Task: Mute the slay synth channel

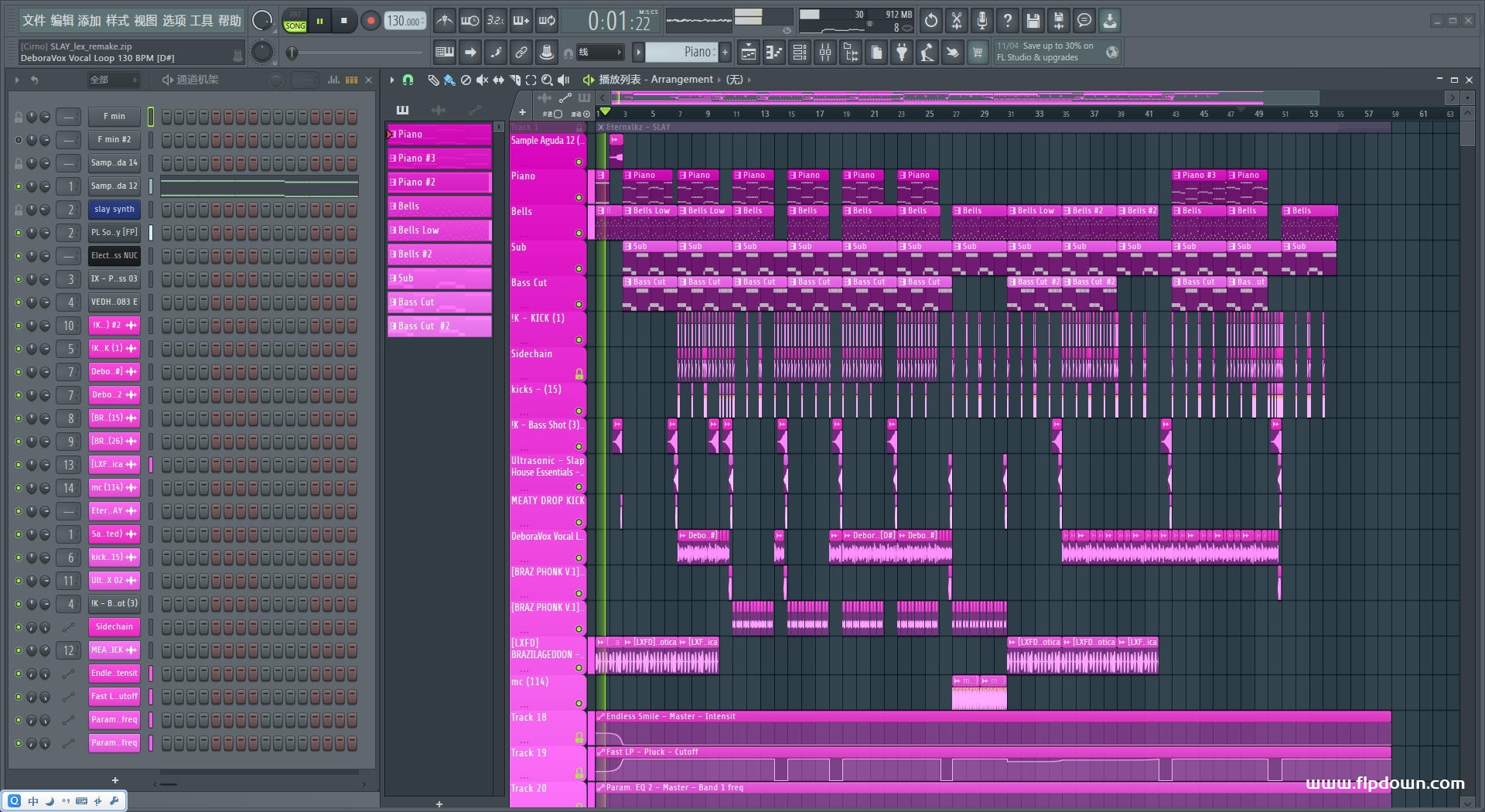Action: (x=19, y=210)
